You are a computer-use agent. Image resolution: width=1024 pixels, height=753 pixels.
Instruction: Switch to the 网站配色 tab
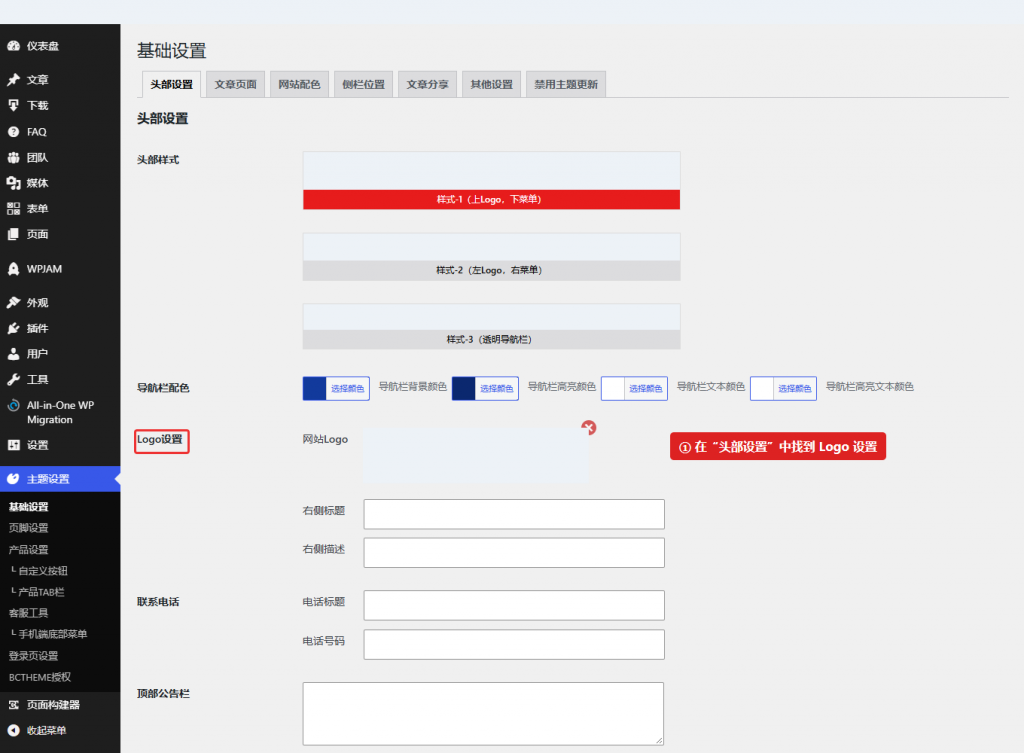299,84
